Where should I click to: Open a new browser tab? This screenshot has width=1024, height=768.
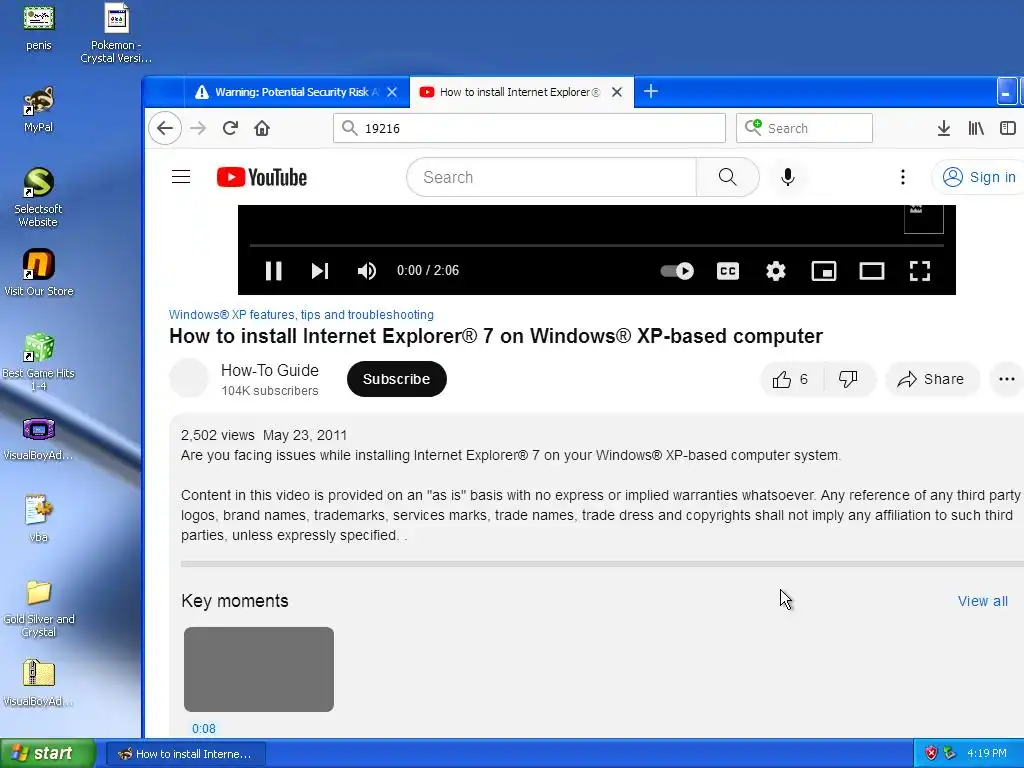tap(650, 91)
